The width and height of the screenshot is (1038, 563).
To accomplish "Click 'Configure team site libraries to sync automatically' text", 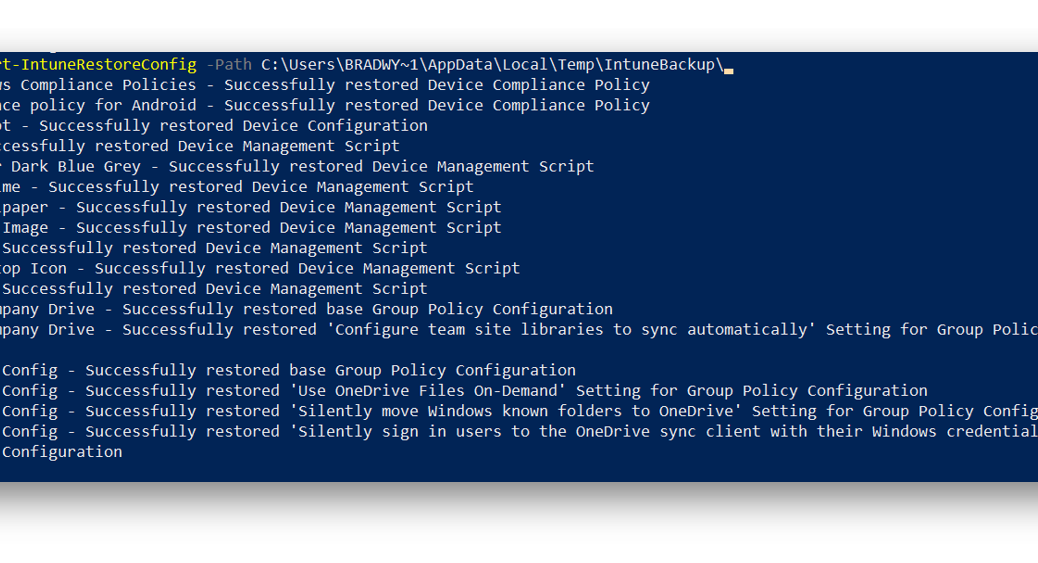I will [x=571, y=330].
